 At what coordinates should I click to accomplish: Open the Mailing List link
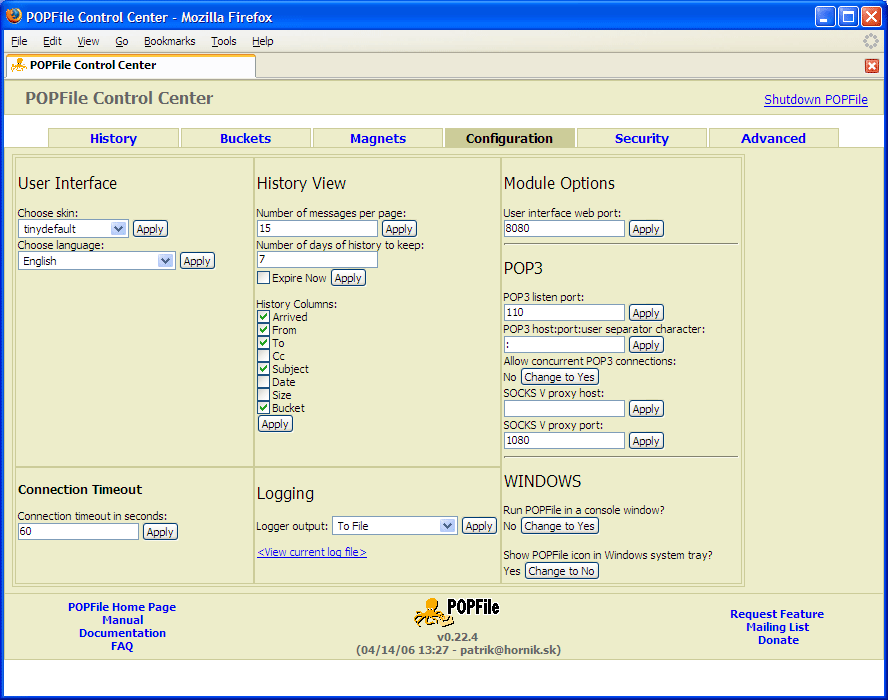coord(778,627)
